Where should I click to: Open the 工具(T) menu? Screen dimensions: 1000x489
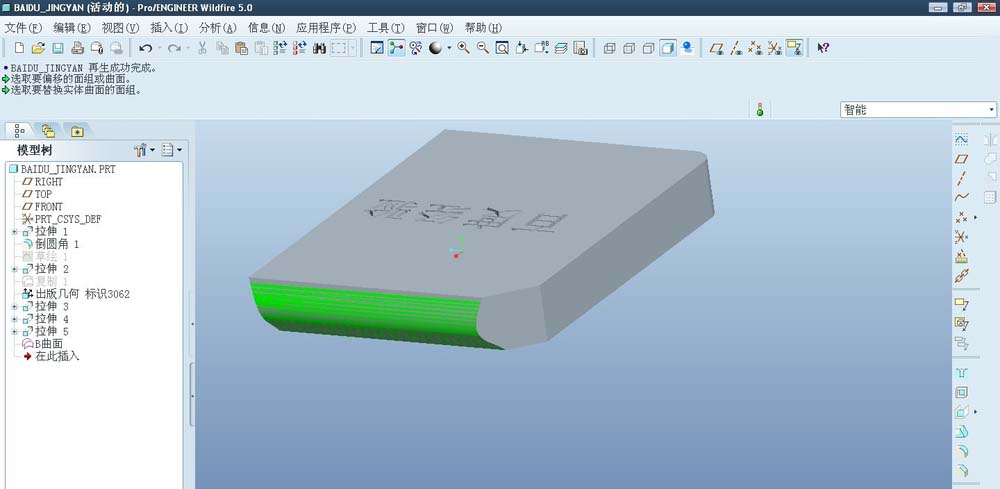click(x=386, y=28)
